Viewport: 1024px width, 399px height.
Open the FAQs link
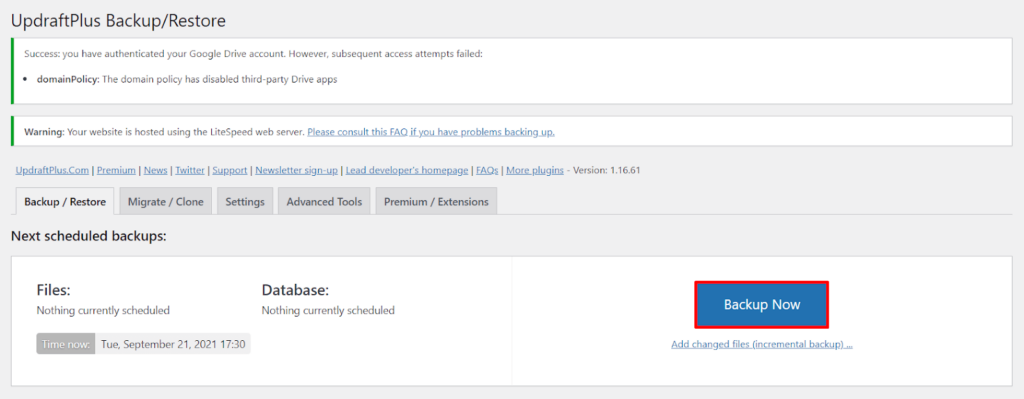(487, 170)
